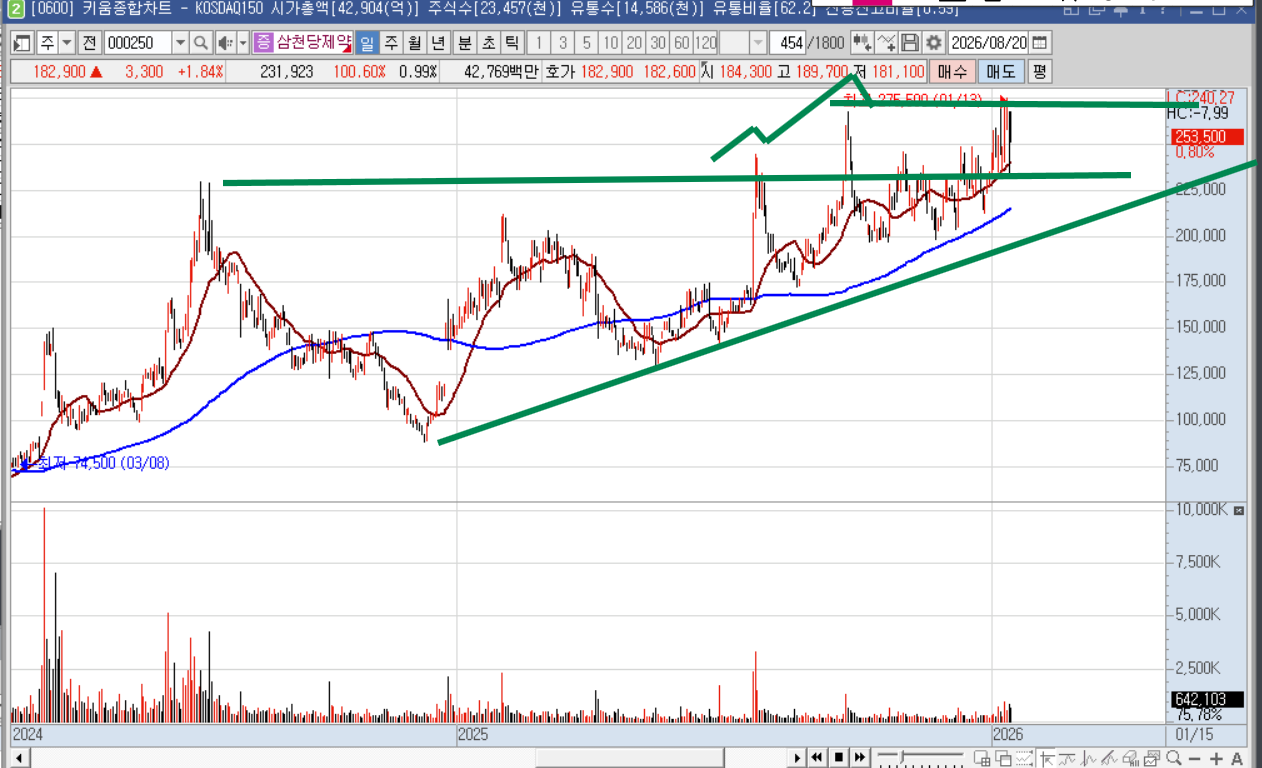
Task: Click the 2026/08/20 date field
Action: [987, 43]
